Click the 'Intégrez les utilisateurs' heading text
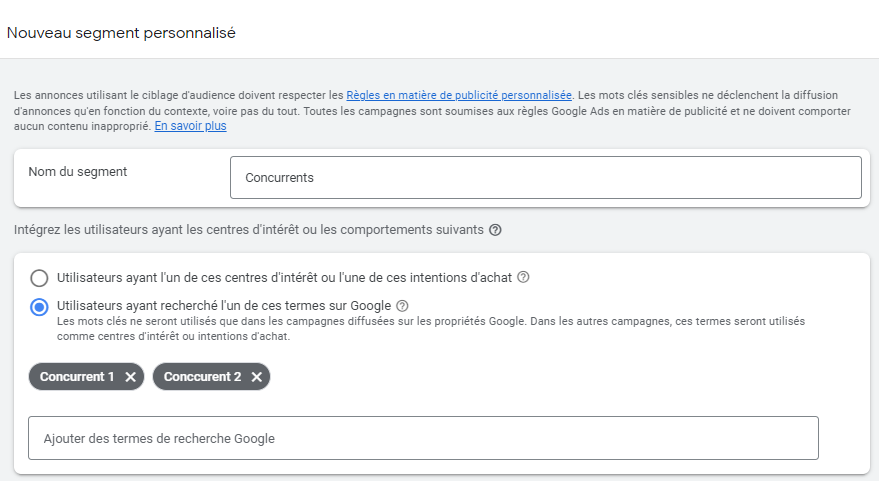The height and width of the screenshot is (481, 879). 248,230
